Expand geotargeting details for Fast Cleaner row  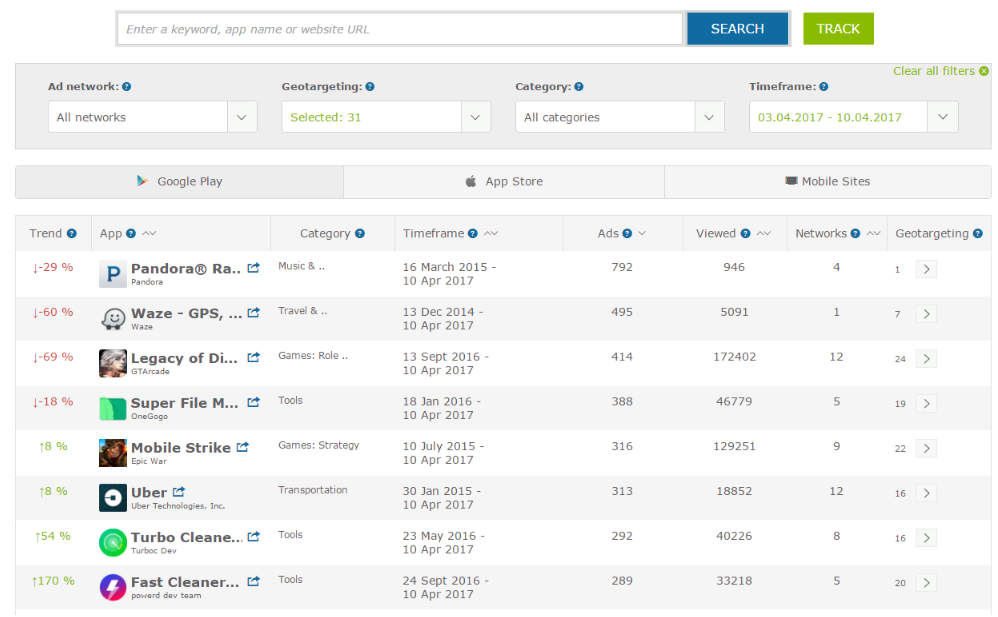pyautogui.click(x=926, y=583)
